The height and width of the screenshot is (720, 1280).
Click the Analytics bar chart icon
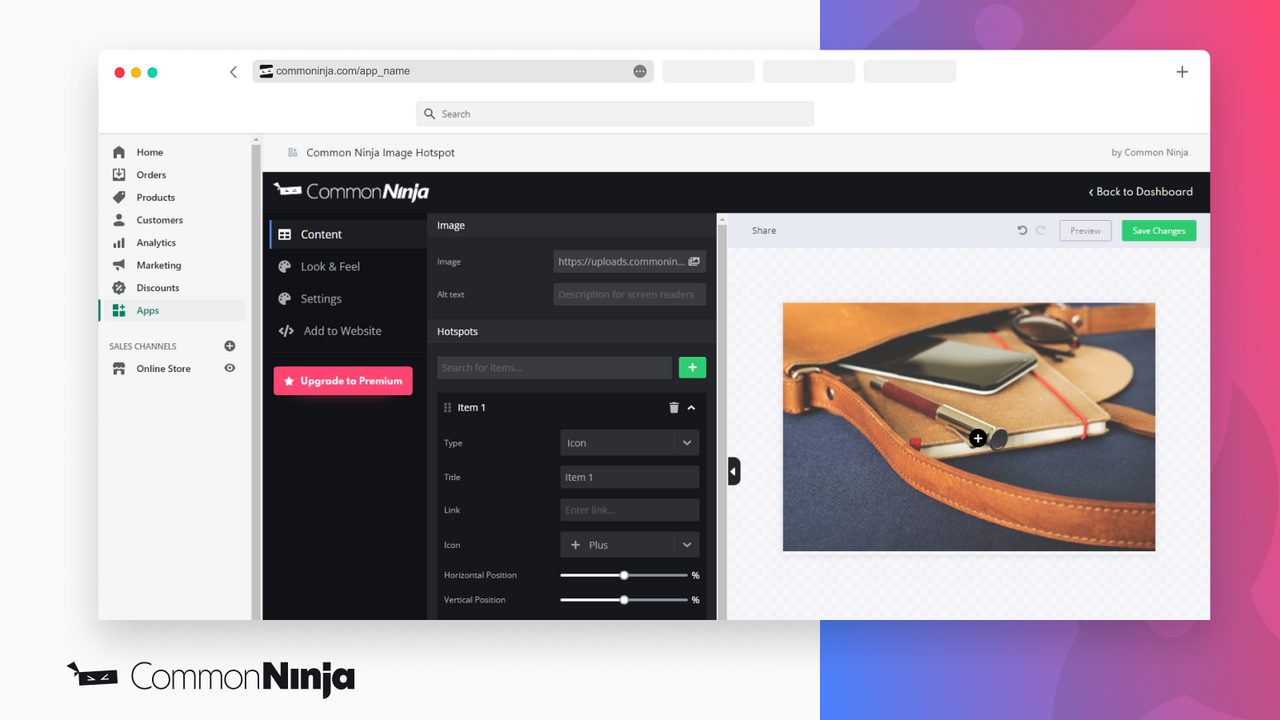click(119, 243)
